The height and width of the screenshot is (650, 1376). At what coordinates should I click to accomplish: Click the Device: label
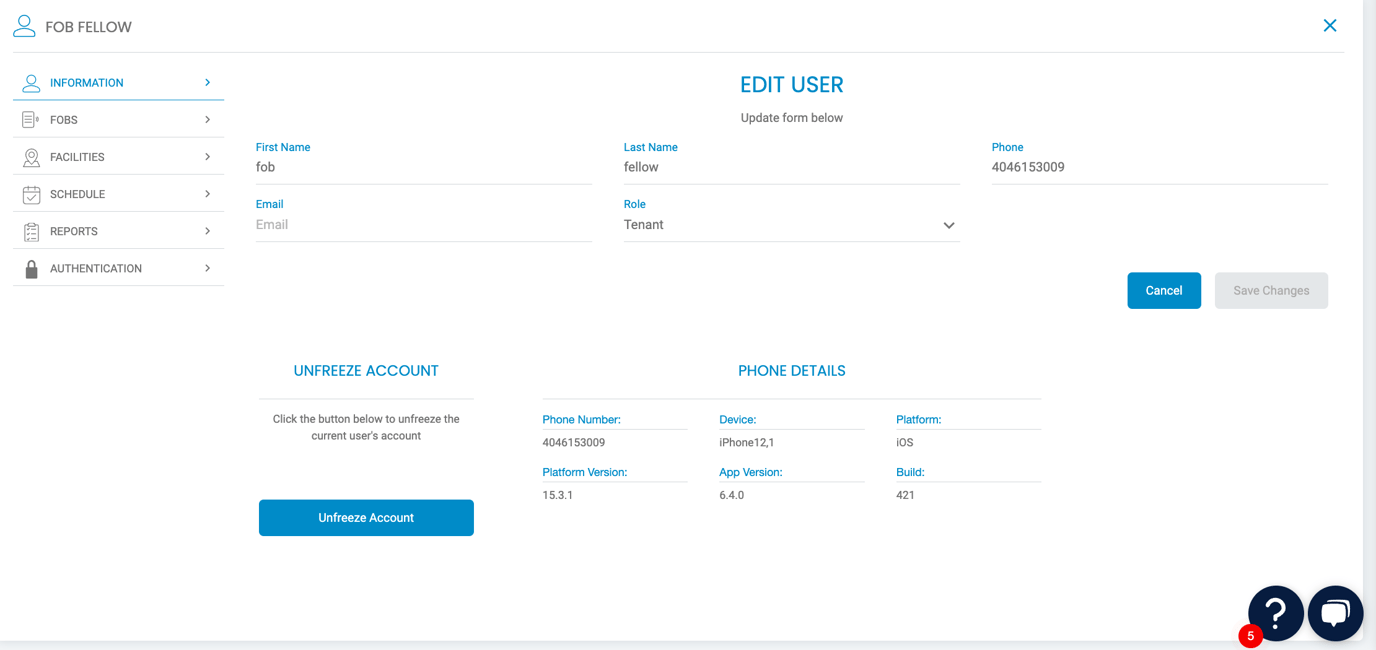click(737, 420)
